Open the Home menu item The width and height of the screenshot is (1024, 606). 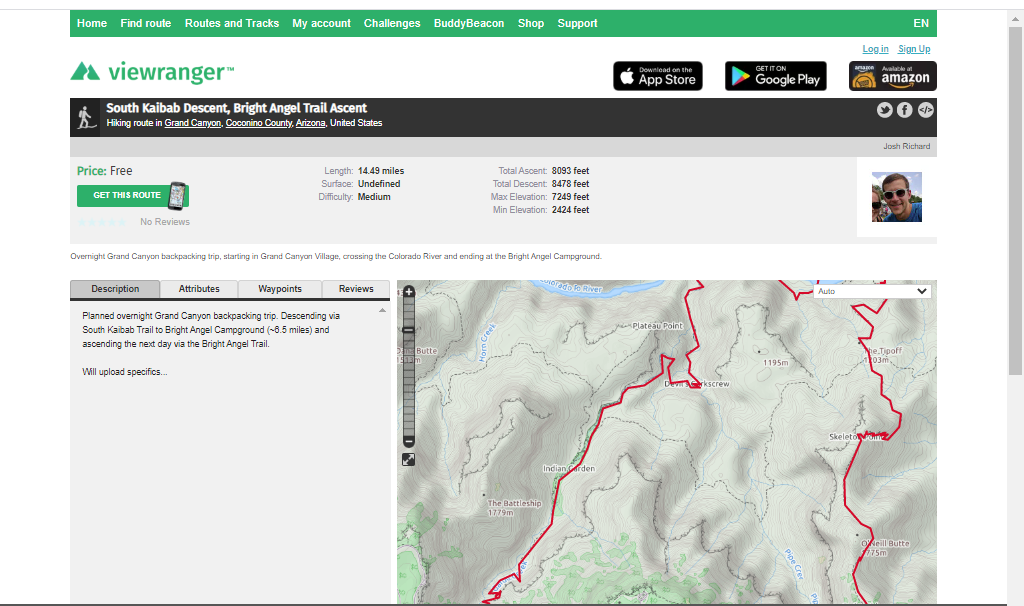(x=91, y=24)
